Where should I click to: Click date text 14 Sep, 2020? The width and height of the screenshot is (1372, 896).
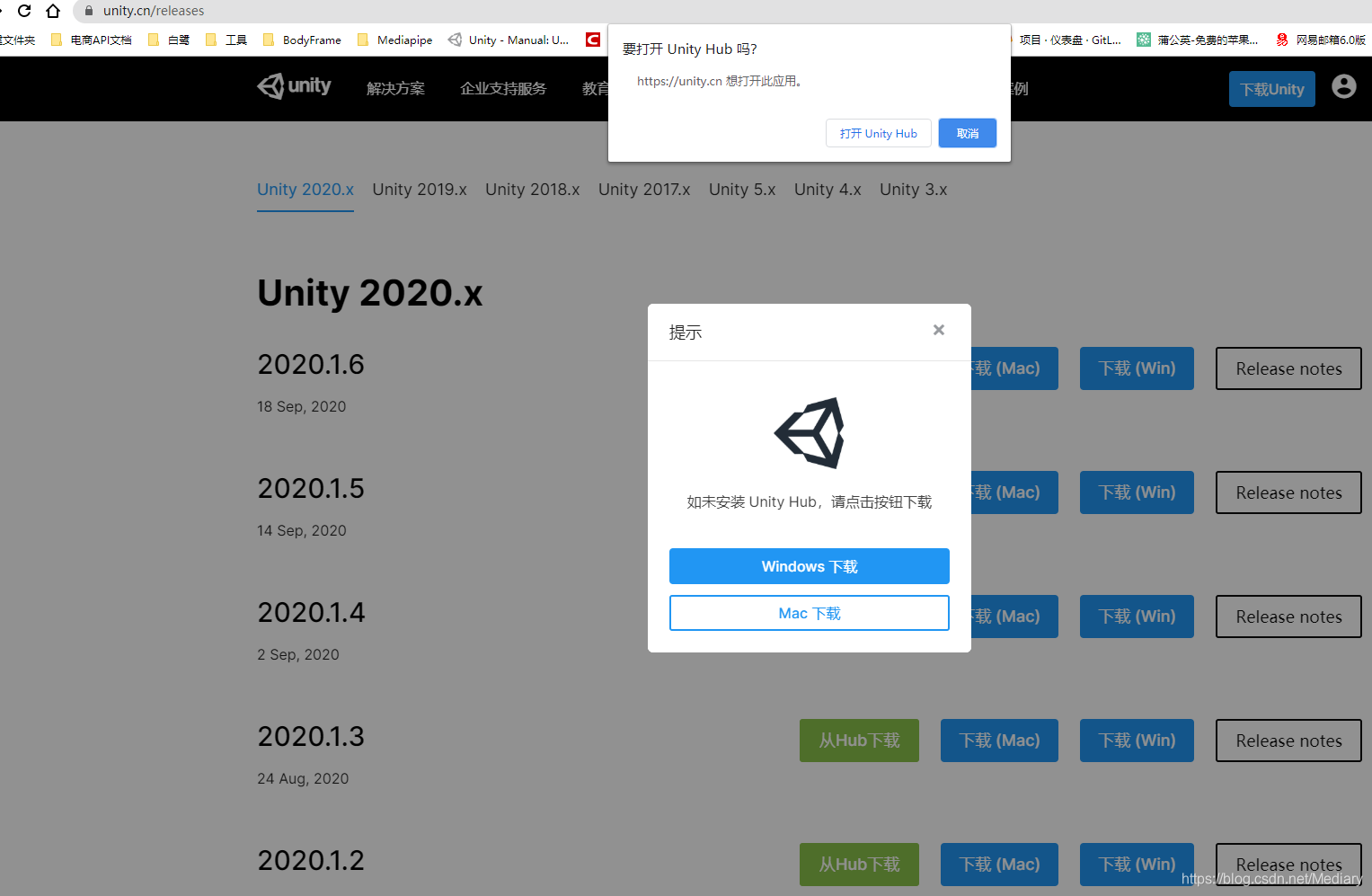[x=301, y=530]
